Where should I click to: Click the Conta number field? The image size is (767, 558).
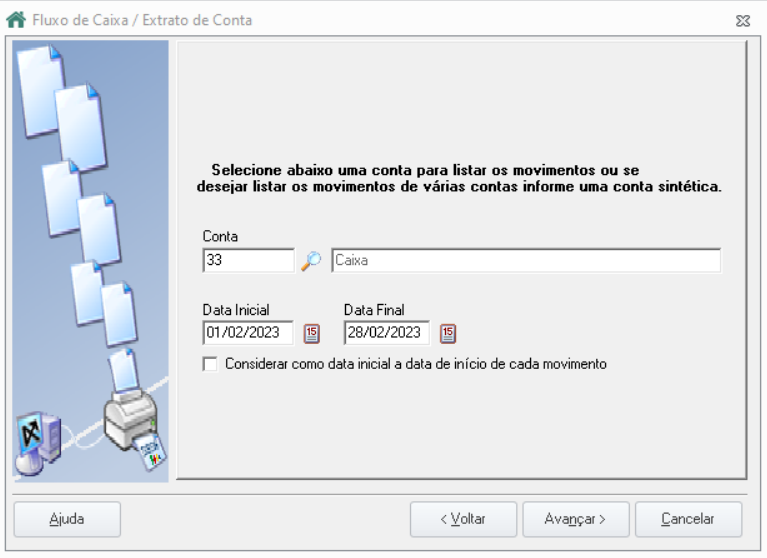click(x=248, y=260)
